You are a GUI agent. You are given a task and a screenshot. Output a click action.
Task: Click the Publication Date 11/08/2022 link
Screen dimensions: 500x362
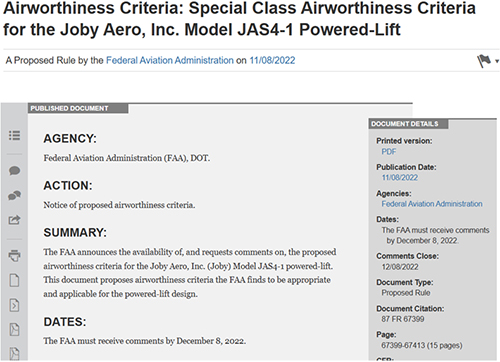click(x=399, y=178)
